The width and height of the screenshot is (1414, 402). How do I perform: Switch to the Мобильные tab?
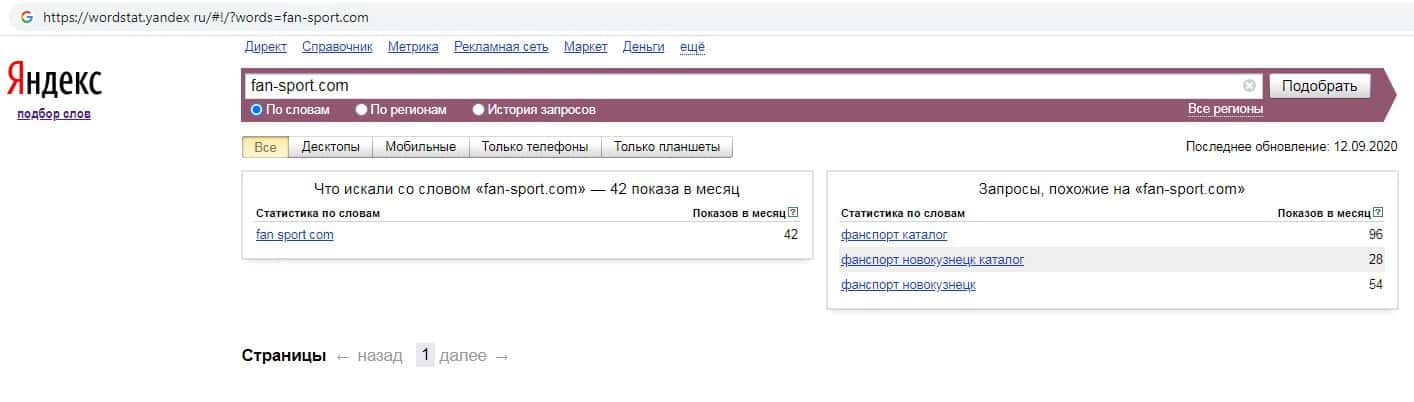(x=421, y=147)
